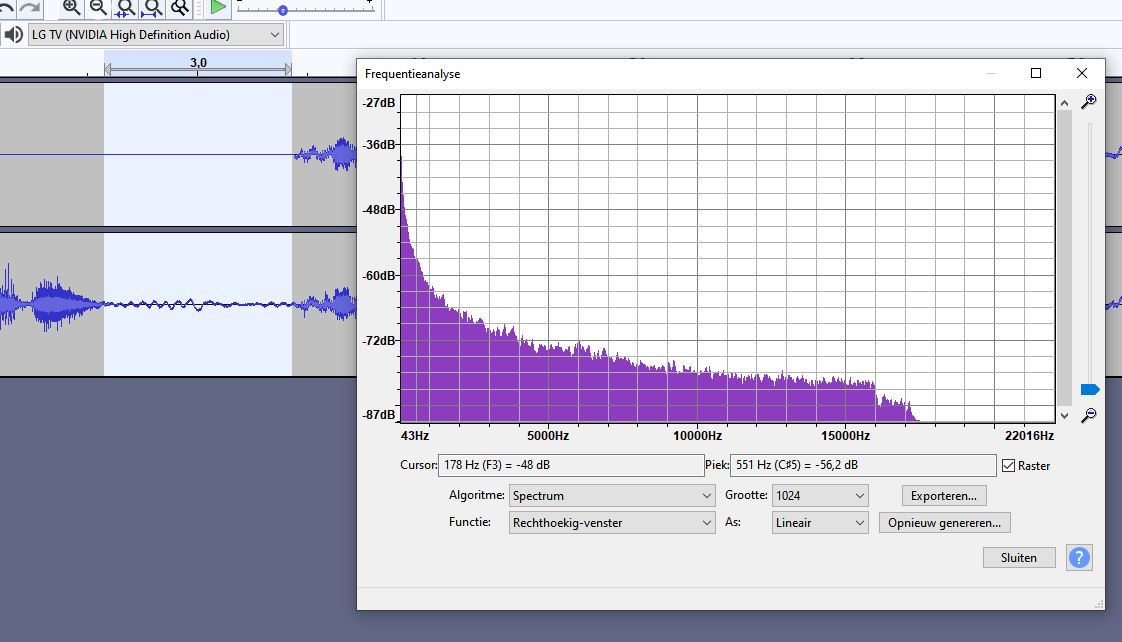Toggle the Raster checkbox

click(1008, 466)
